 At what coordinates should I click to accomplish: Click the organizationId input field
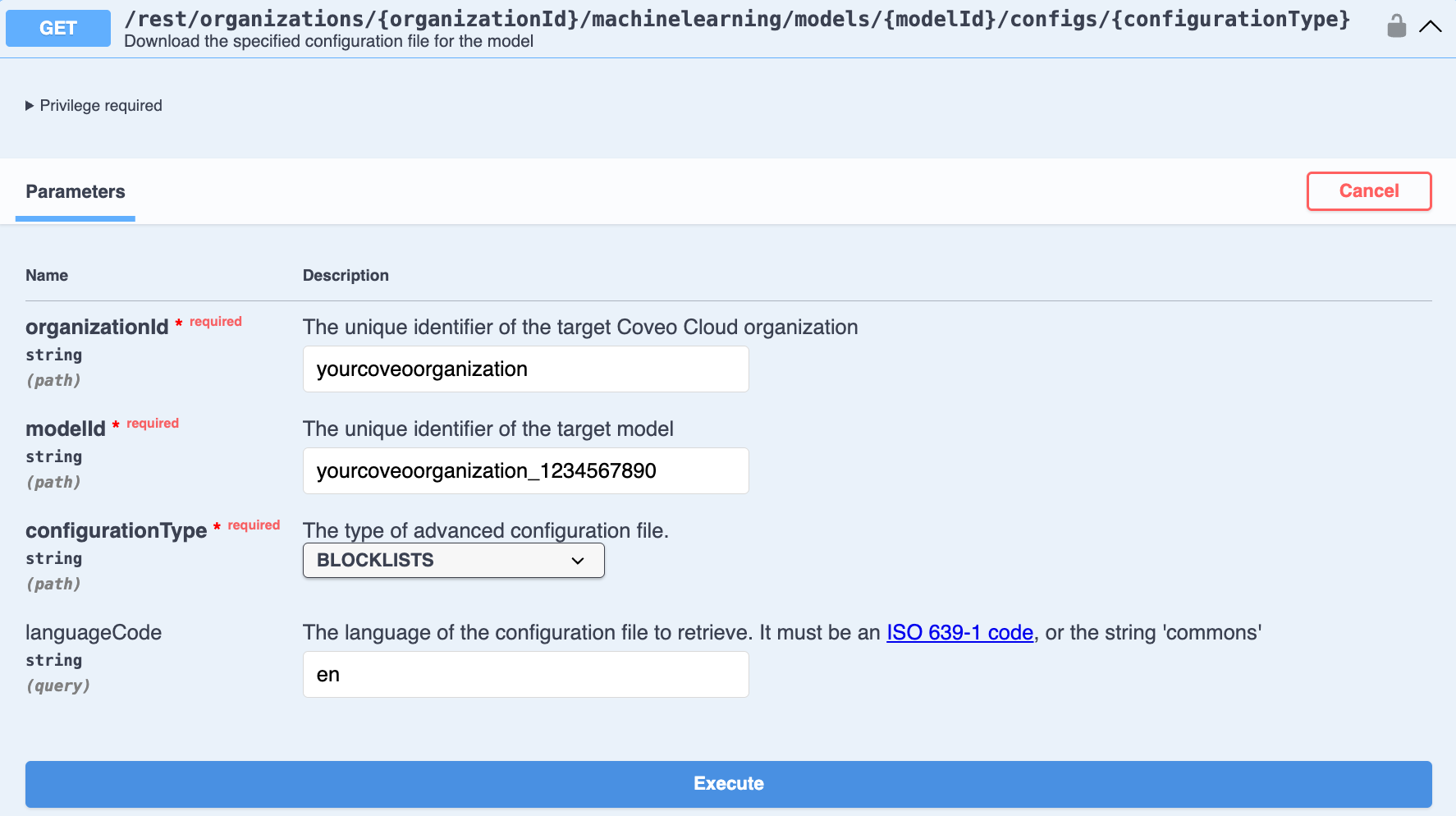pyautogui.click(x=525, y=369)
